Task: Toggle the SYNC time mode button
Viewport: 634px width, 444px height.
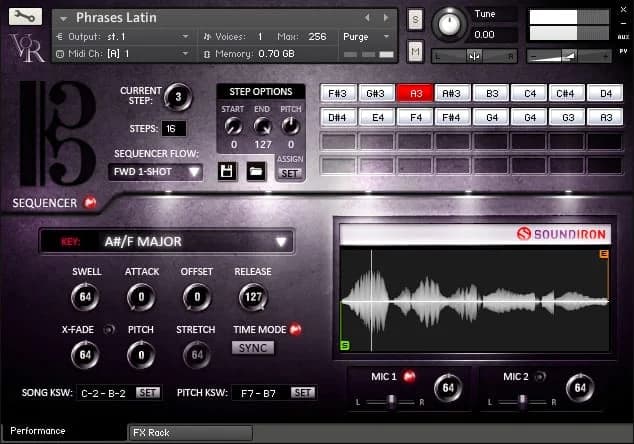Action: 253,348
